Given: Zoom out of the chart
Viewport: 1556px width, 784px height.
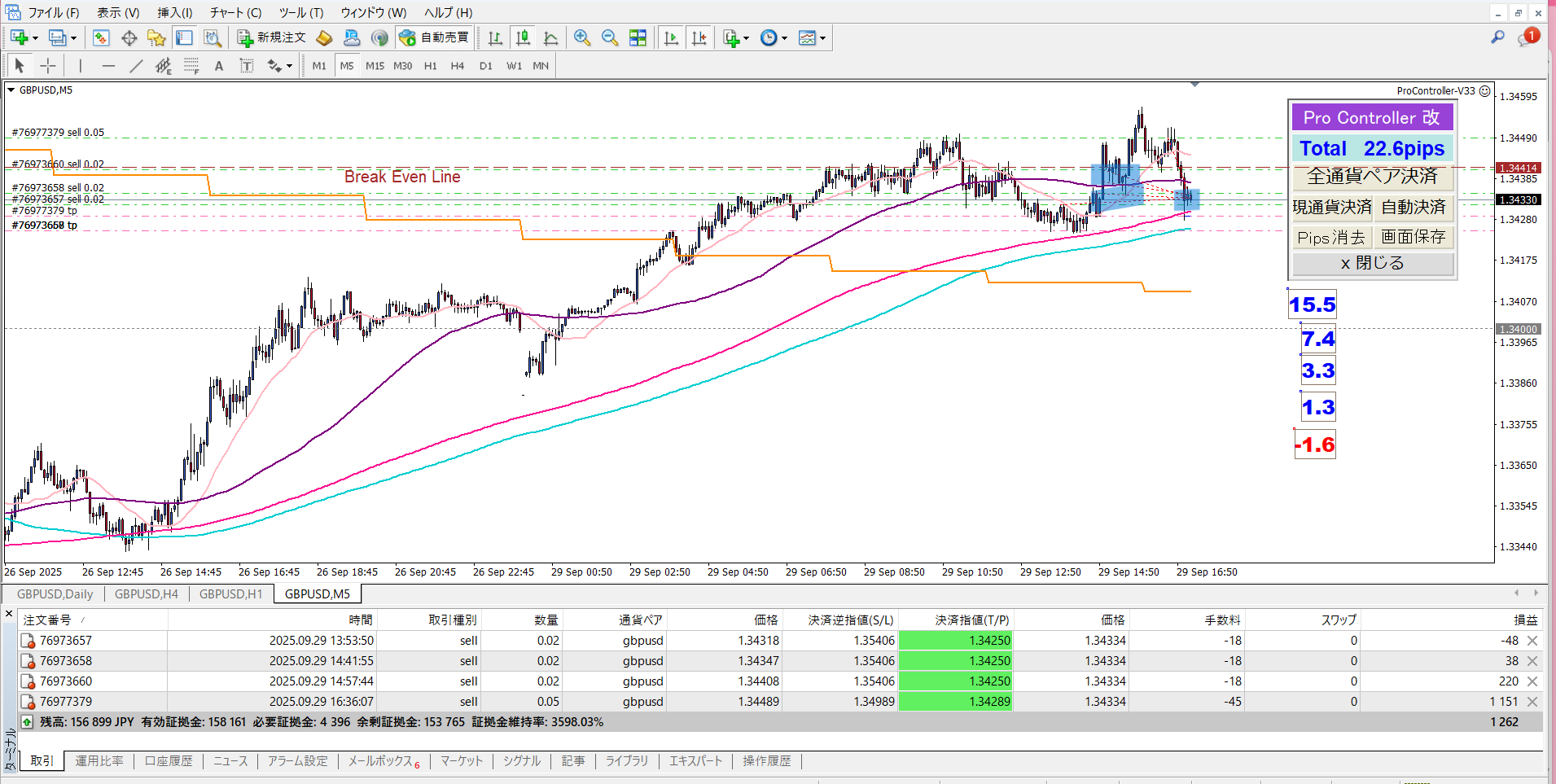Looking at the screenshot, I should click(609, 38).
